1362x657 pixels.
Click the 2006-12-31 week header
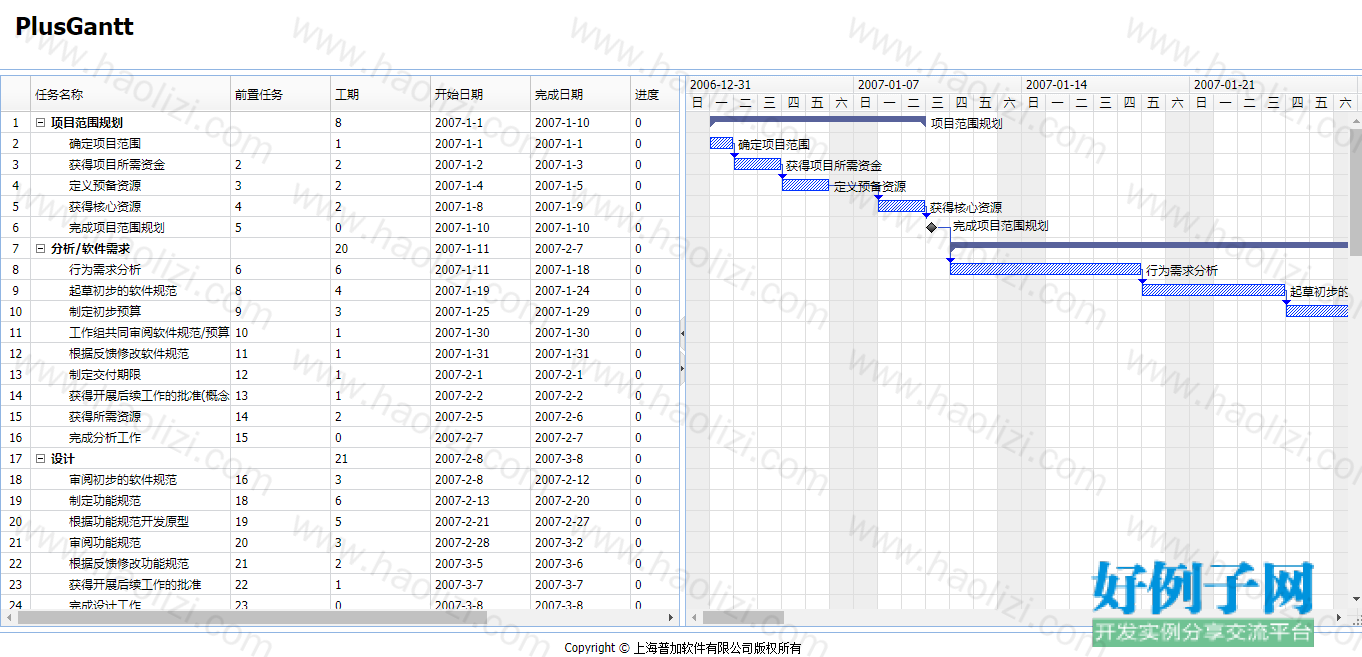point(770,85)
